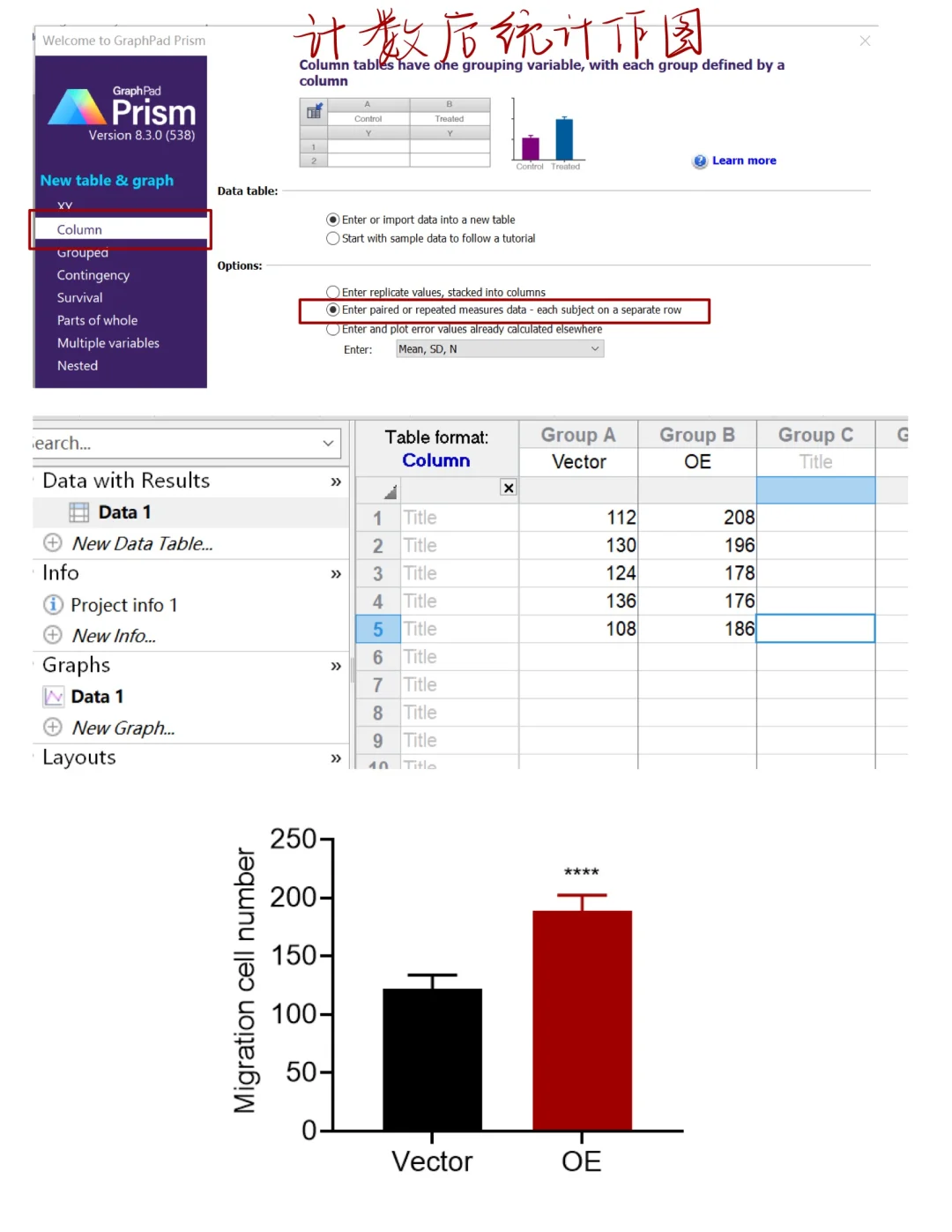Select the Contingency table type
The width and height of the screenshot is (952, 1232).
[93, 275]
